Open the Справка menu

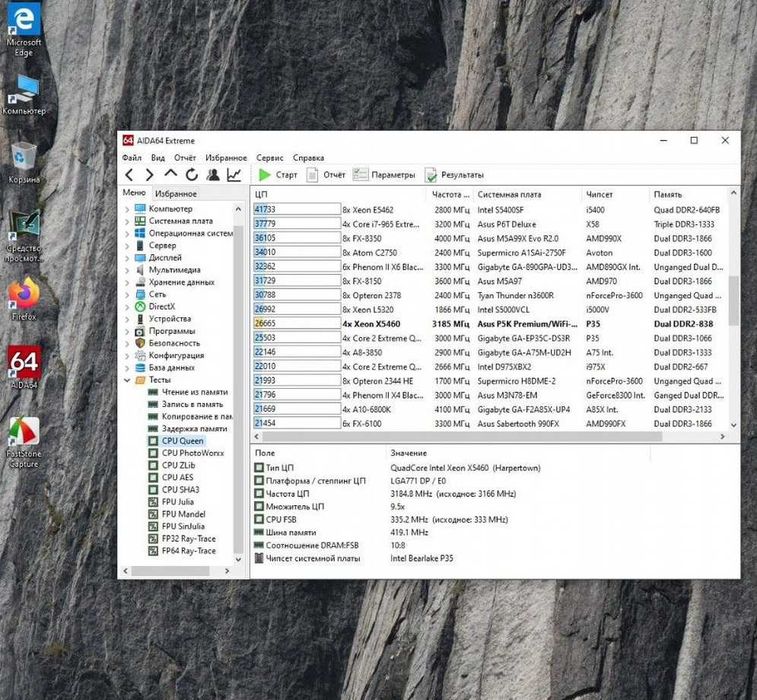[308, 158]
